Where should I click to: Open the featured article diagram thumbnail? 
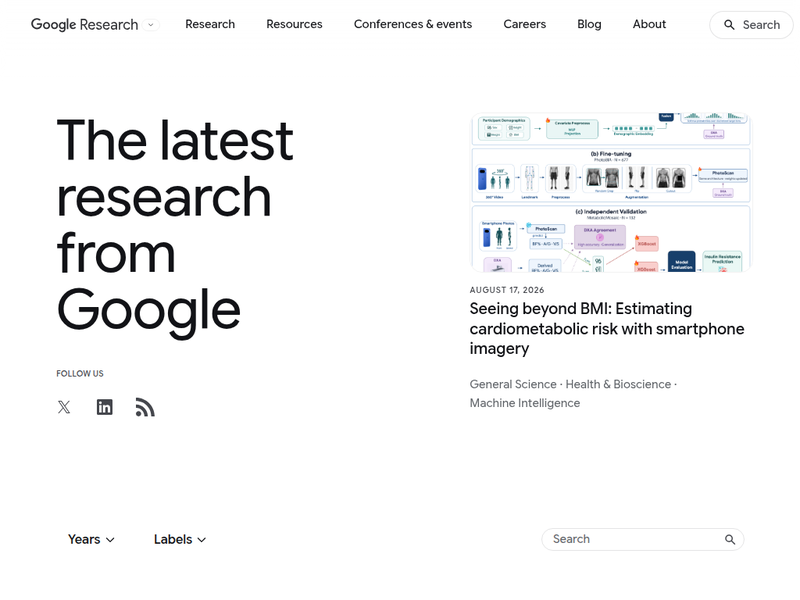point(610,192)
